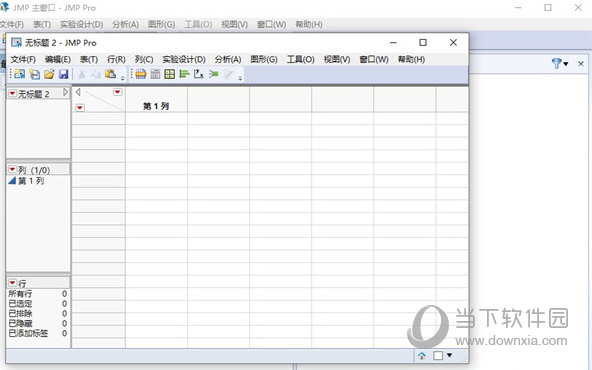
Task: Click the 所有行 row count entry
Action: (x=38, y=294)
